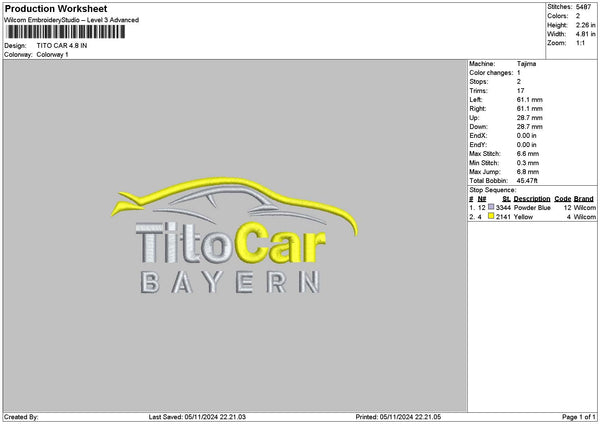Image resolution: width=600 pixels, height=424 pixels.
Task: Click the Up value 28.7 mm
Action: coord(530,118)
